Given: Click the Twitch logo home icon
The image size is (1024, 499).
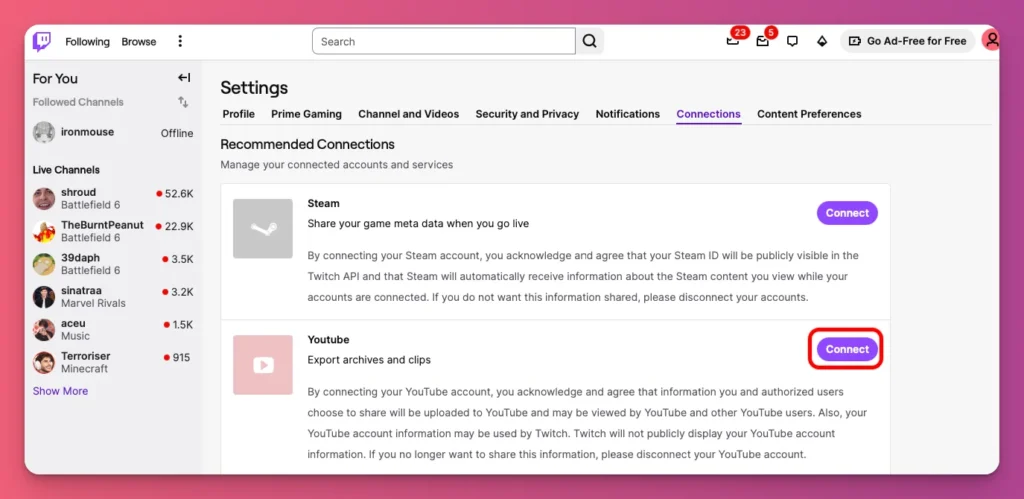Looking at the screenshot, I should click(42, 41).
